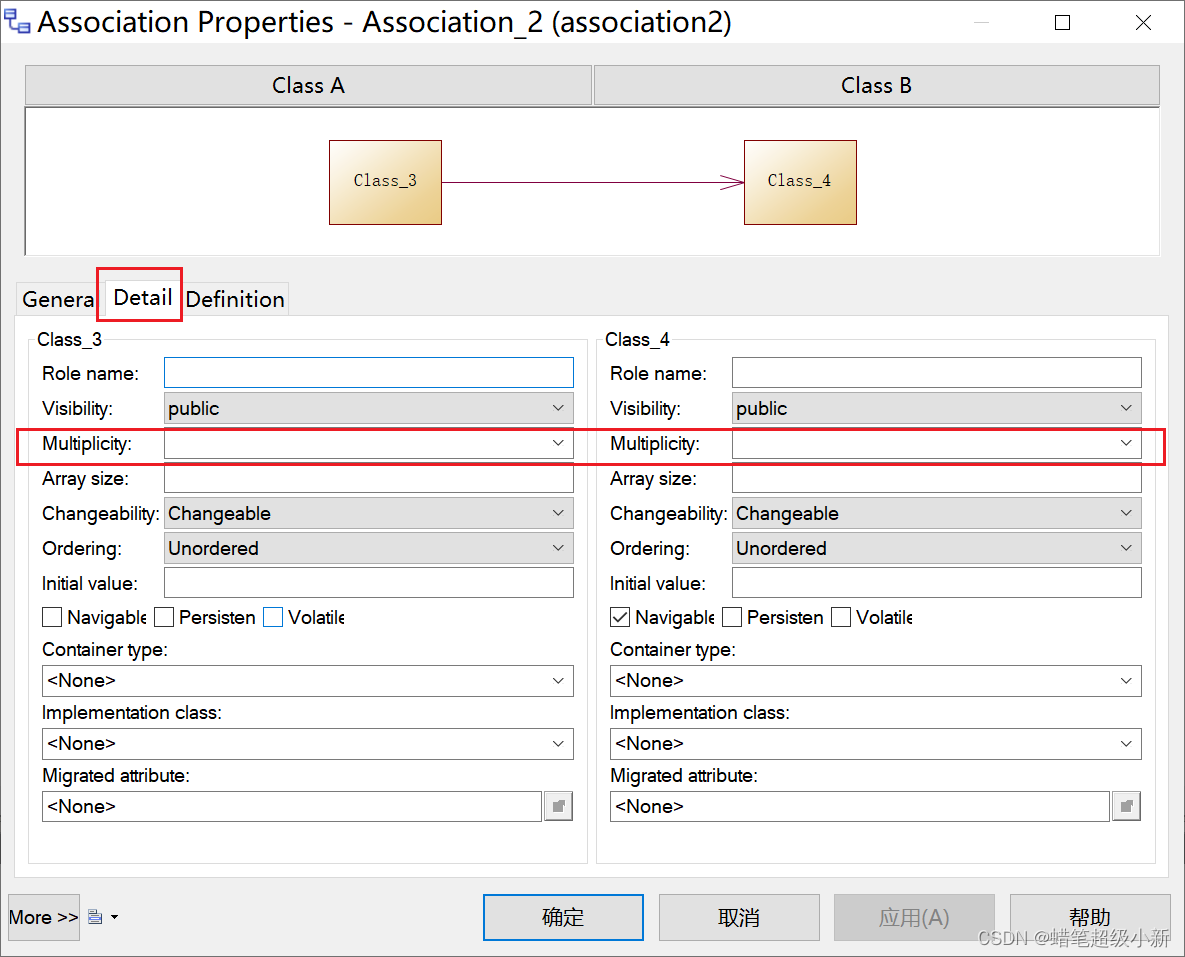Open the Class_3 migrated attribute properties icon
The height and width of the screenshot is (957, 1185).
(x=558, y=807)
